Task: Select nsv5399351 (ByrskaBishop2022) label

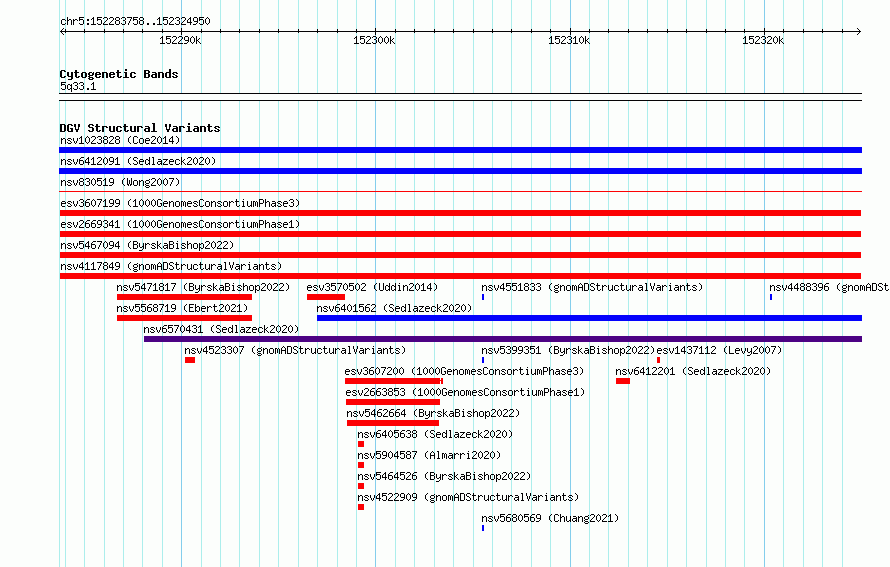Action: 568,350
